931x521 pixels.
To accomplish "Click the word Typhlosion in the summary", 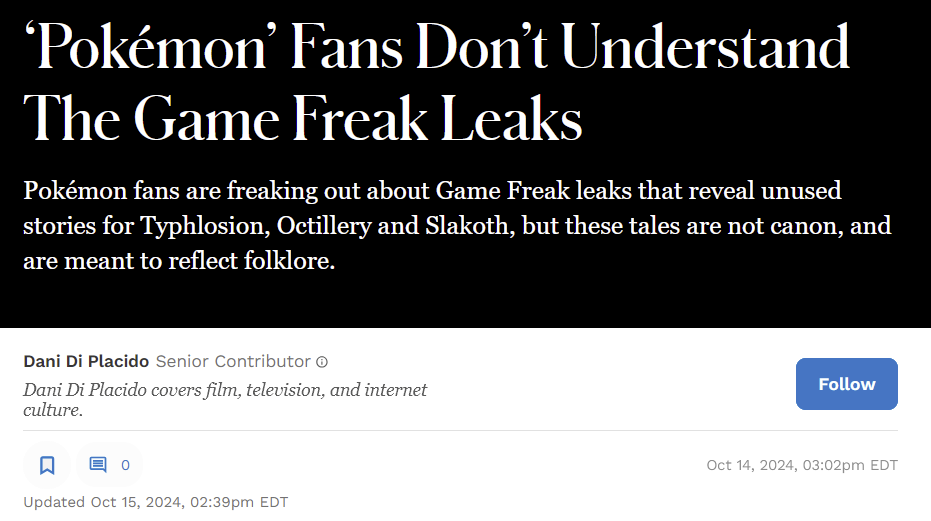I will [205, 226].
